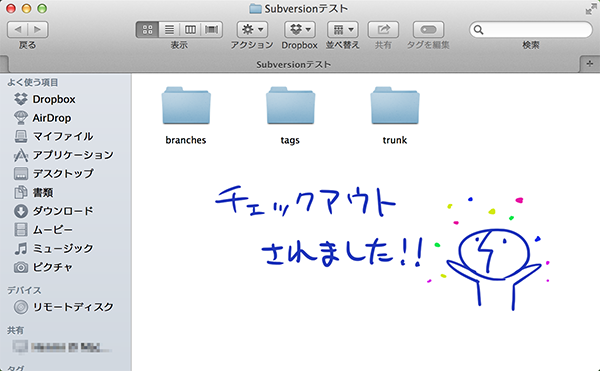600x371 pixels.
Task: Open アプリケーション in the sidebar
Action: point(64,155)
